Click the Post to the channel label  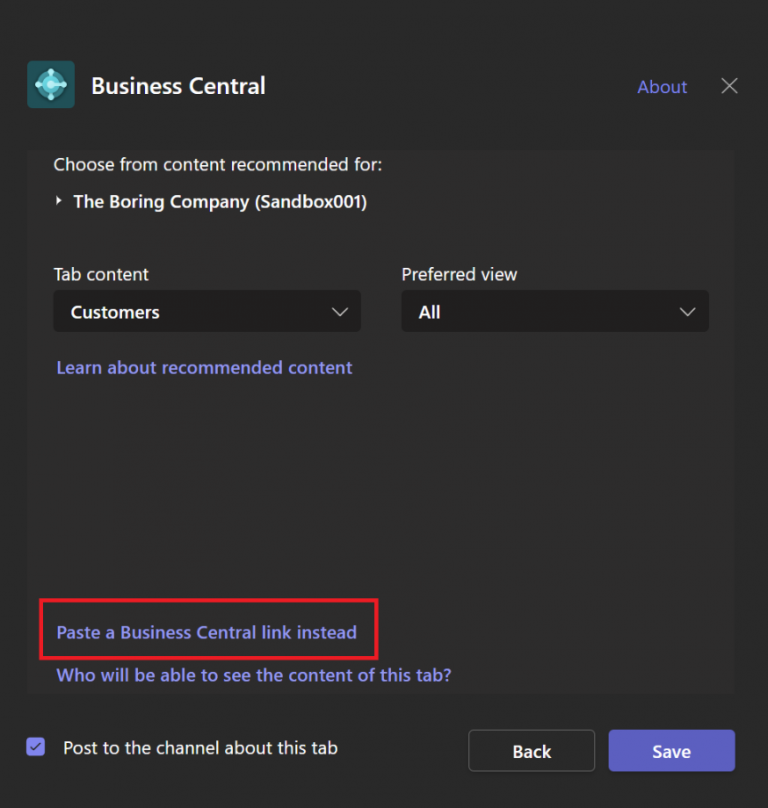tap(200, 748)
